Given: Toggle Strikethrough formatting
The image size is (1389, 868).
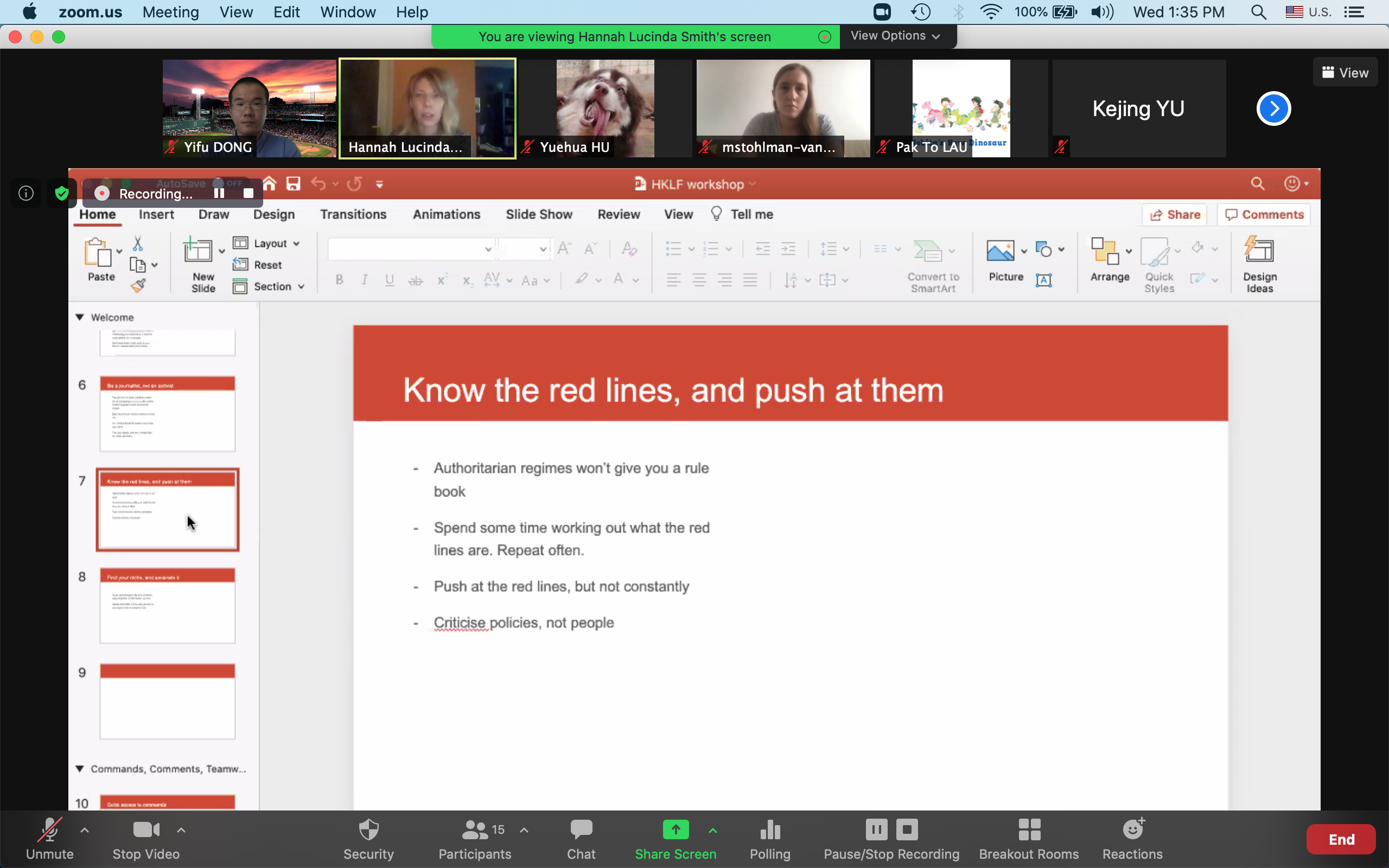Looking at the screenshot, I should (x=416, y=280).
